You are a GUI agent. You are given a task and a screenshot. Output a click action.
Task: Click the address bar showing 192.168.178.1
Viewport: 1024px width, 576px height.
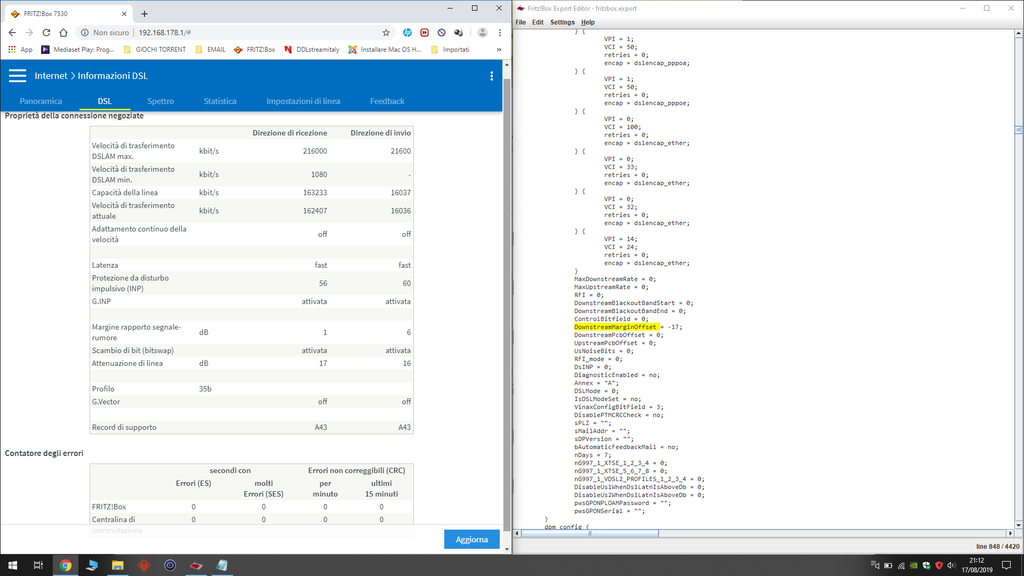230,32
